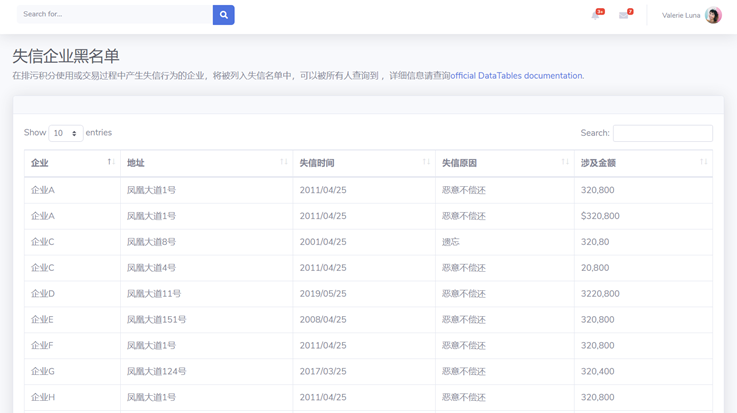Click the 涉及金额 header label
This screenshot has height=413, width=737.
598,163
